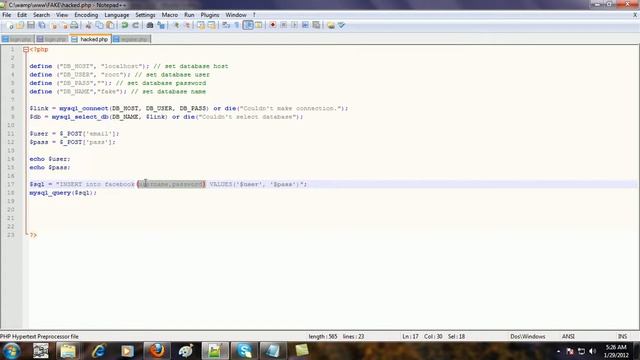Toggle word wrap toolbar icon
Screen dimensions: 640x360
point(226,25)
